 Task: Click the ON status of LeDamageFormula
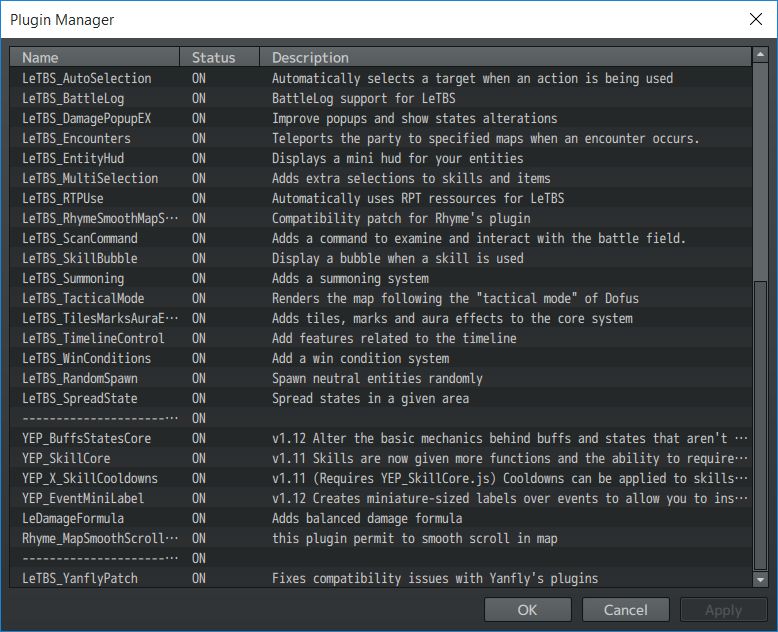199,518
